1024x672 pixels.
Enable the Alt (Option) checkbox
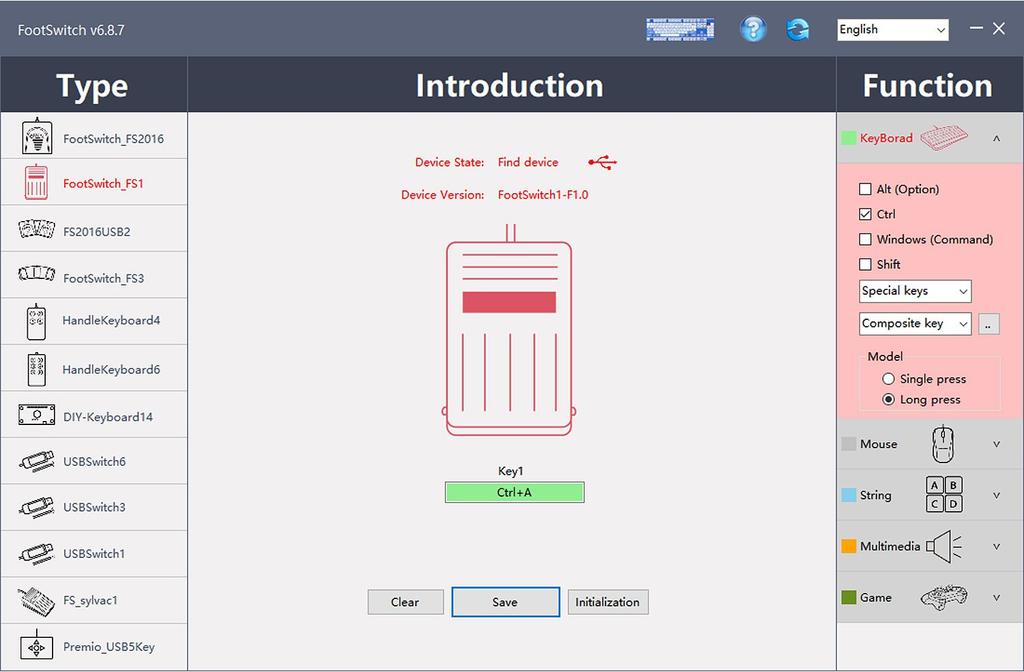tap(866, 189)
